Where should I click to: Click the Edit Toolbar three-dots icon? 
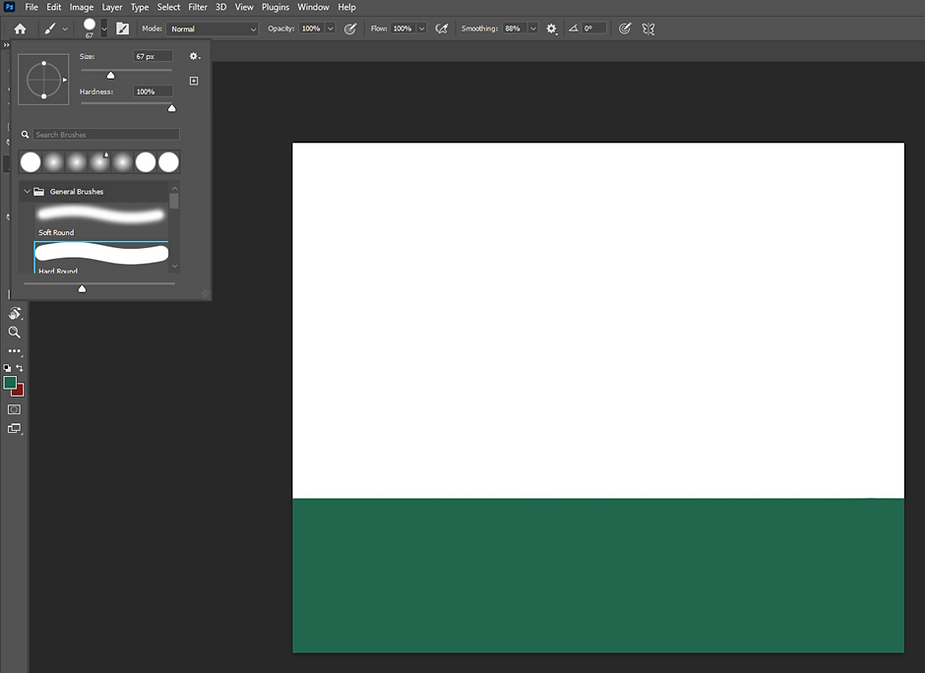pos(14,351)
